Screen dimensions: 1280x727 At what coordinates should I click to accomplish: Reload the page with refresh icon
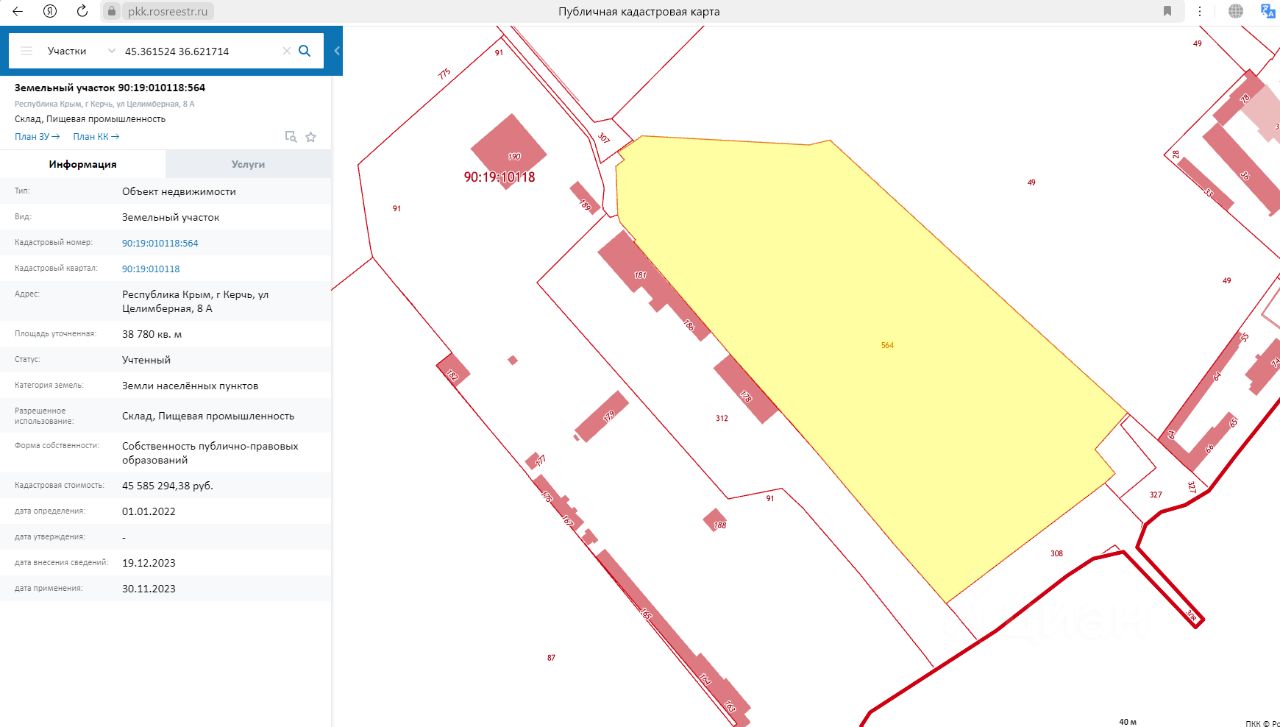[82, 11]
